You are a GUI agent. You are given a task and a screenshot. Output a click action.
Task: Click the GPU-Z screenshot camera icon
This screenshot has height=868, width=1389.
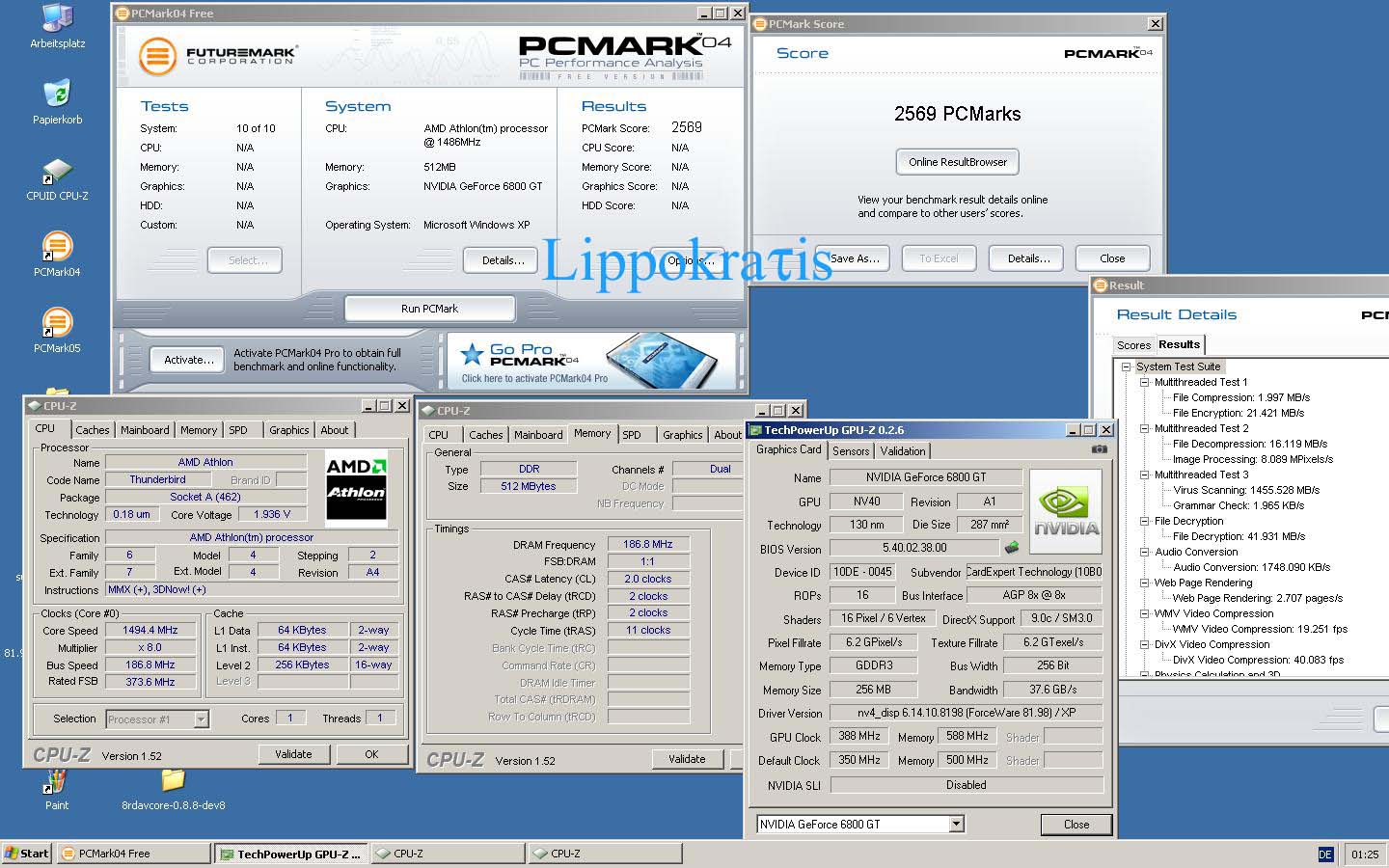(x=1099, y=449)
